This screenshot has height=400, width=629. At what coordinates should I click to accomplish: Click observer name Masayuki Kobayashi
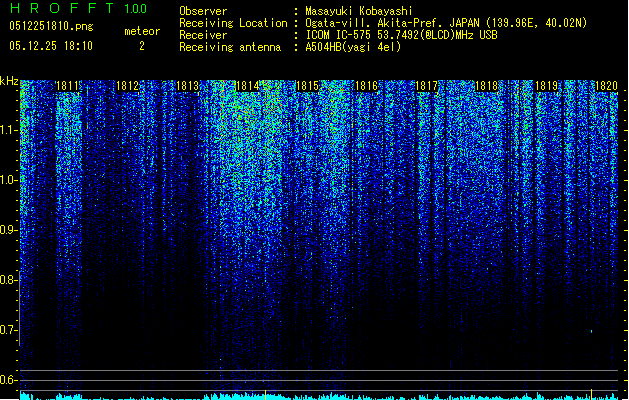click(x=359, y=11)
